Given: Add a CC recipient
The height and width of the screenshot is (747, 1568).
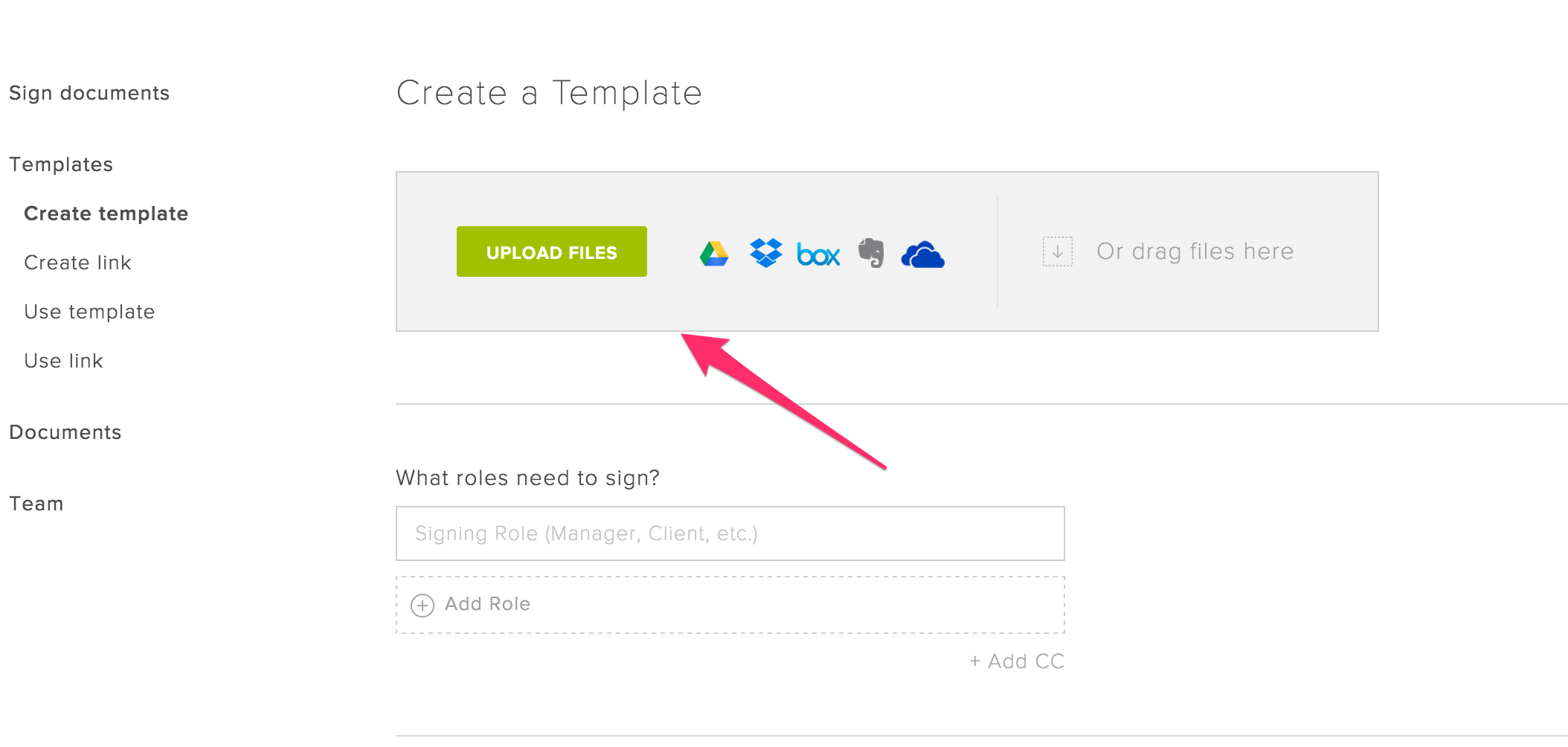Looking at the screenshot, I should (x=1017, y=661).
